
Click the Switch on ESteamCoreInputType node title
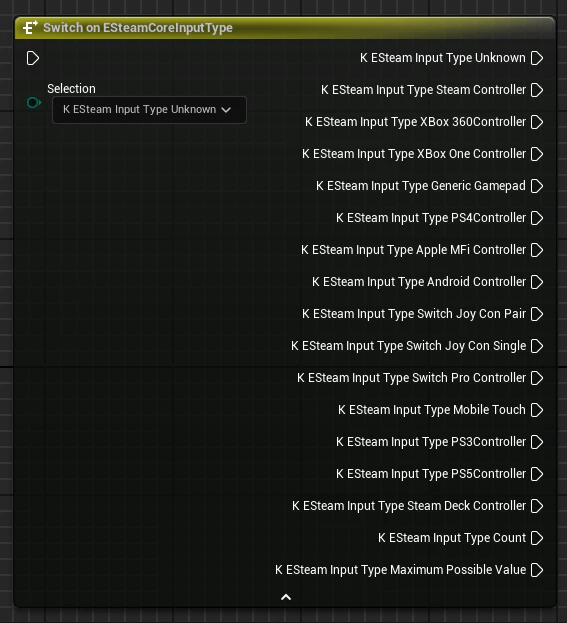tap(138, 28)
